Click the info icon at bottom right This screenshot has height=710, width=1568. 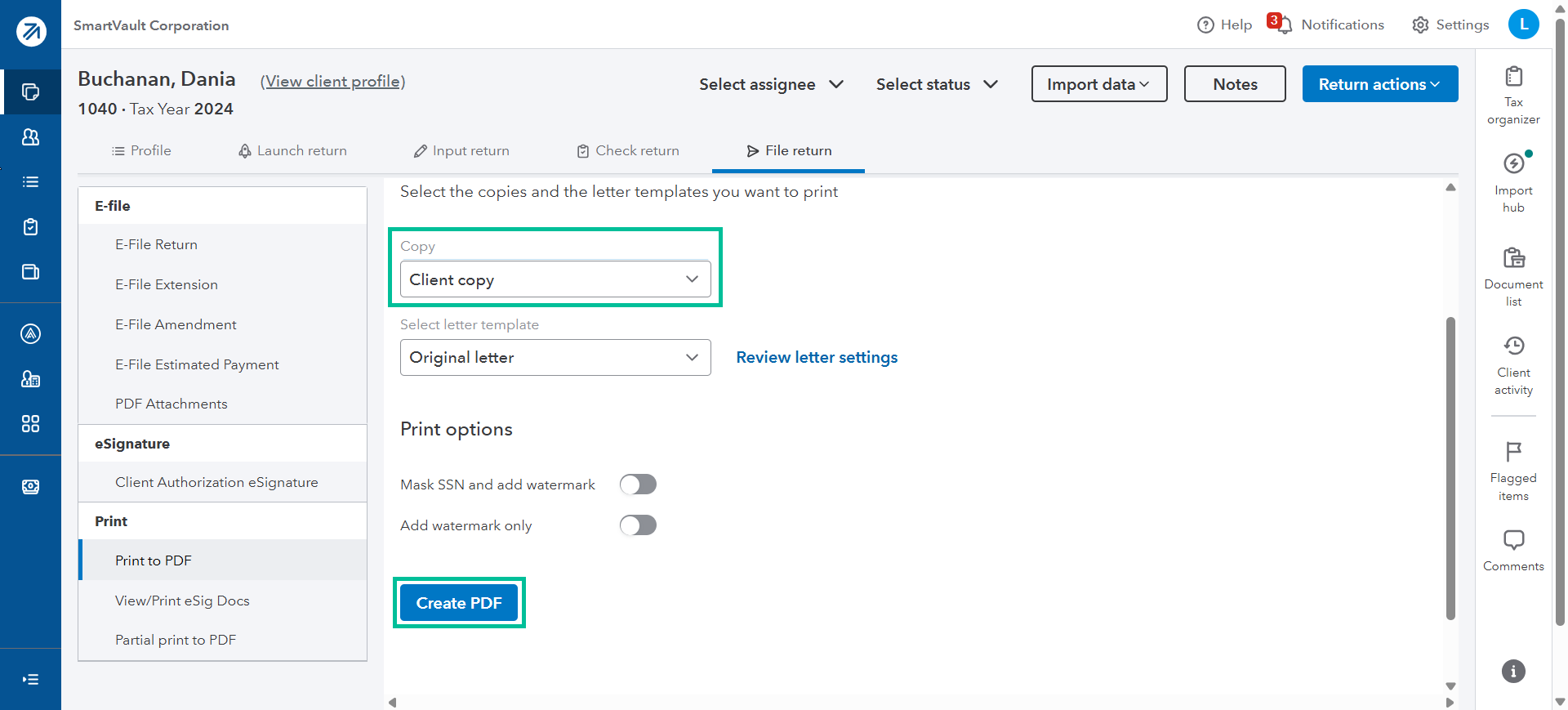(1513, 672)
